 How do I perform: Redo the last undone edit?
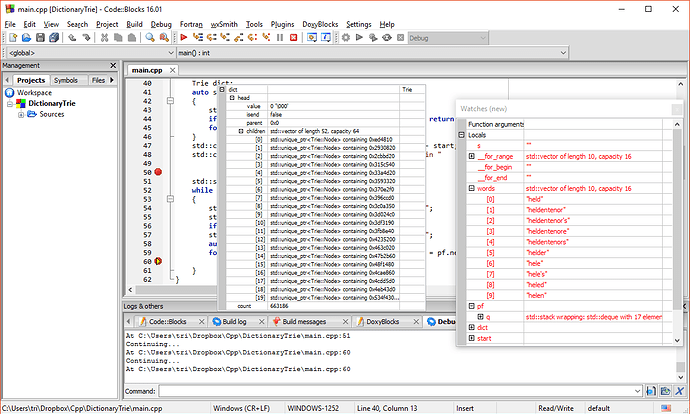click(x=86, y=38)
